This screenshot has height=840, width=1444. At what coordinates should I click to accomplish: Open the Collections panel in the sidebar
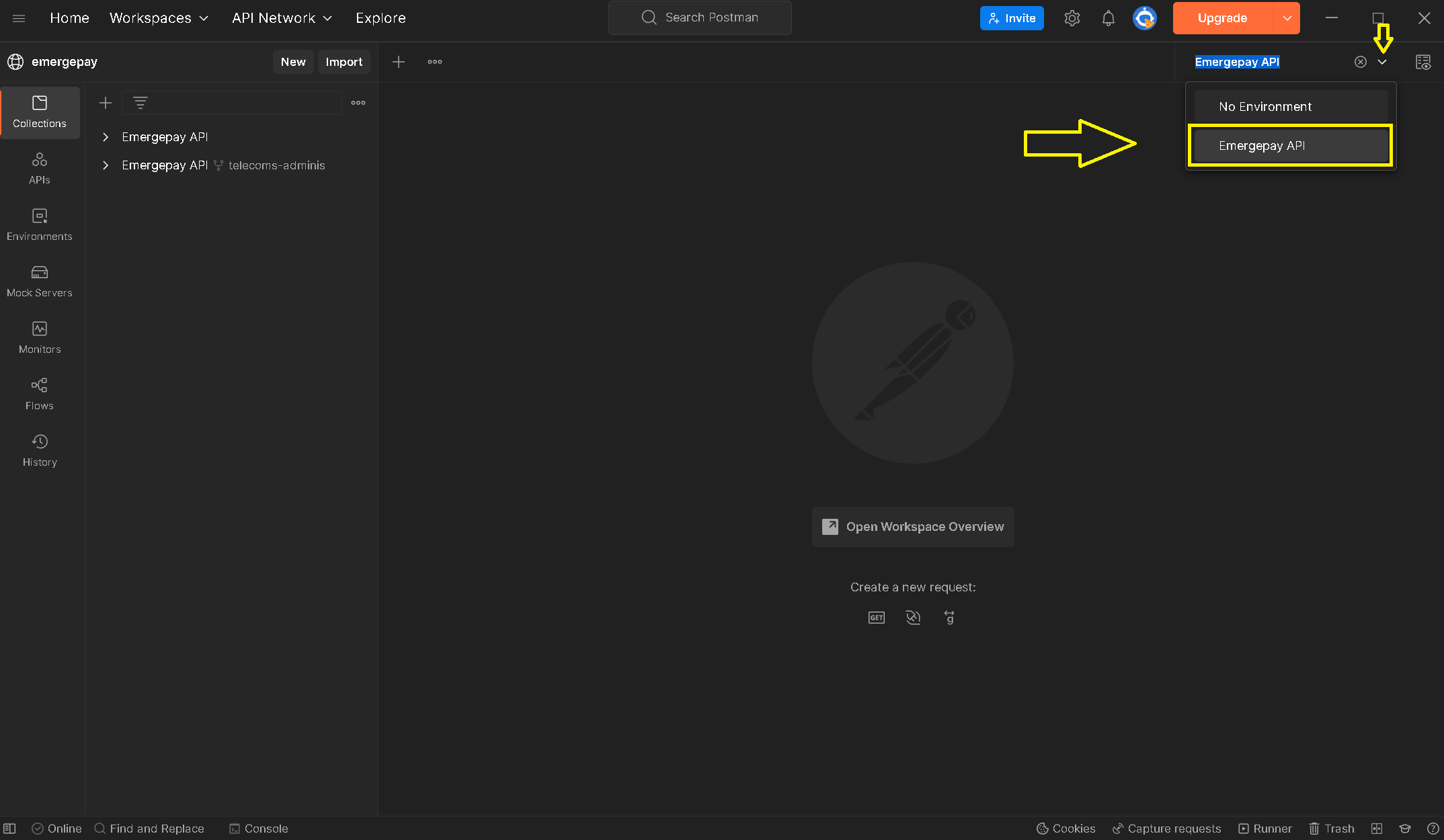(x=40, y=112)
